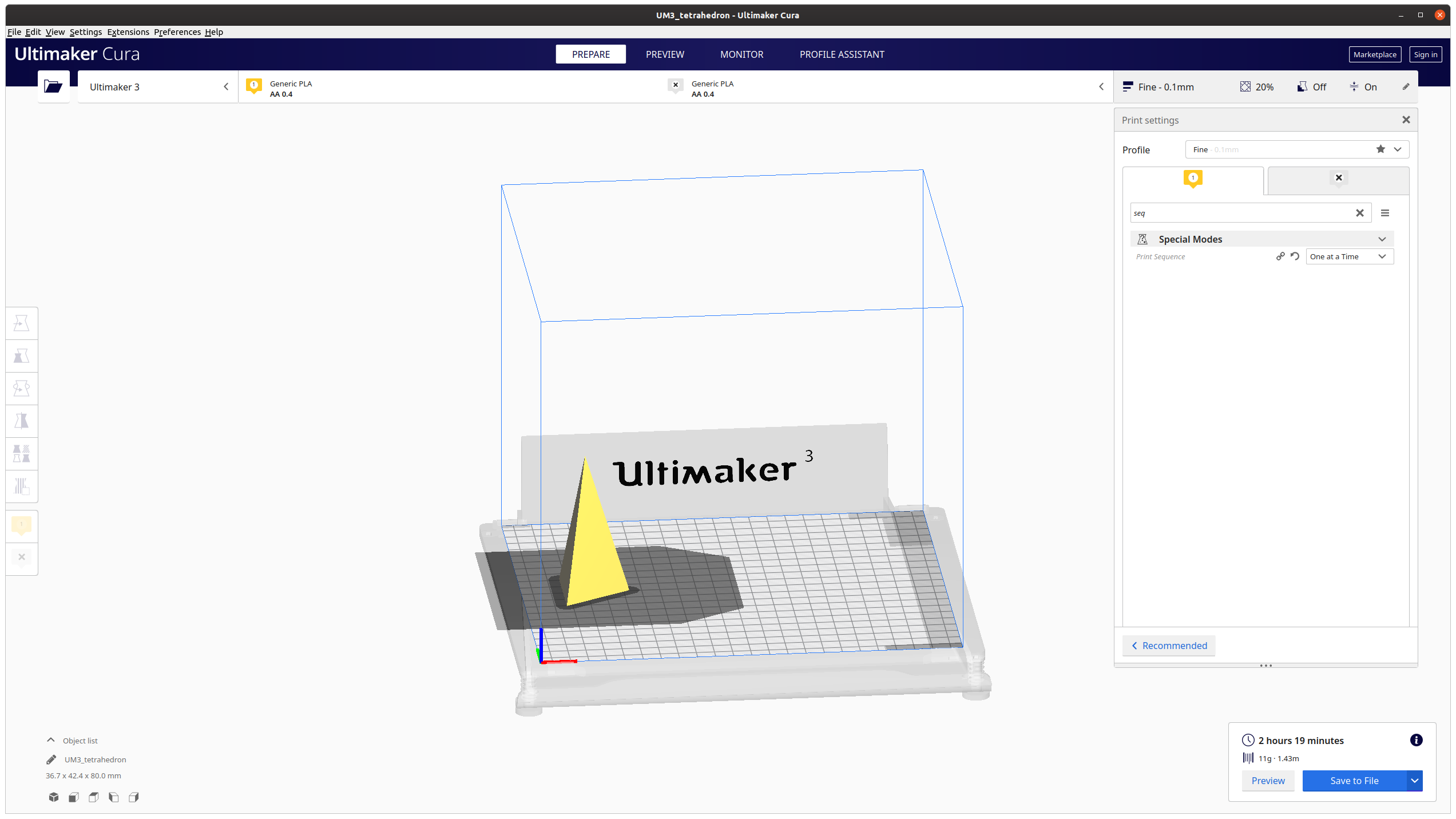Open the settings visibility hamburger menu

(x=1385, y=213)
